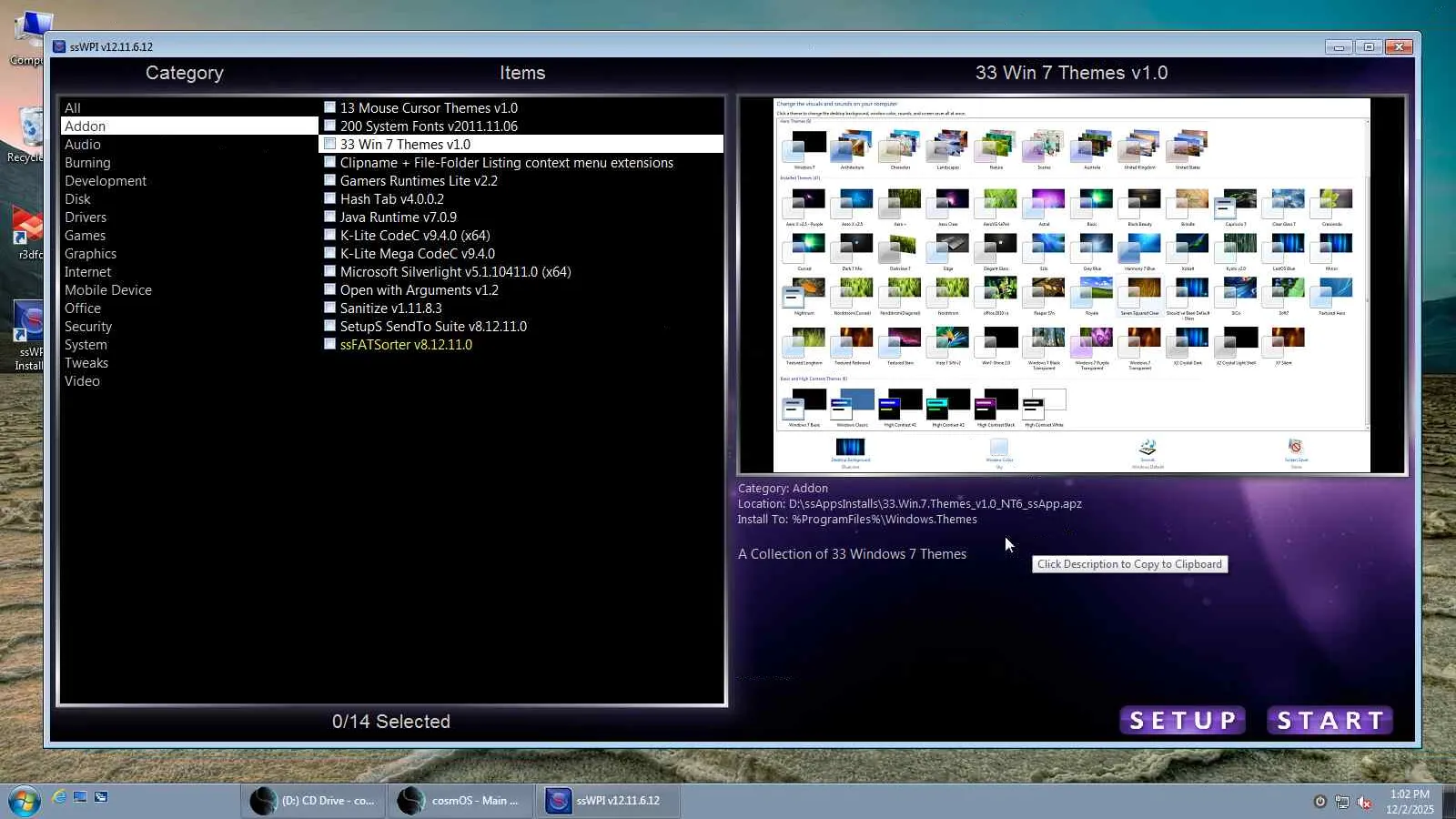1456x819 pixels.
Task: Select the r3dfox desktop icon
Action: (x=27, y=233)
